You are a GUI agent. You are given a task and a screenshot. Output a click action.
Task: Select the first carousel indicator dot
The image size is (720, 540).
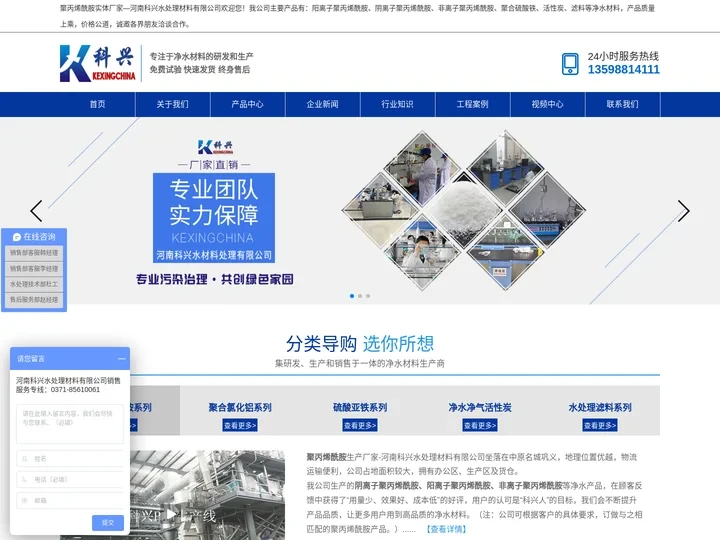click(352, 296)
